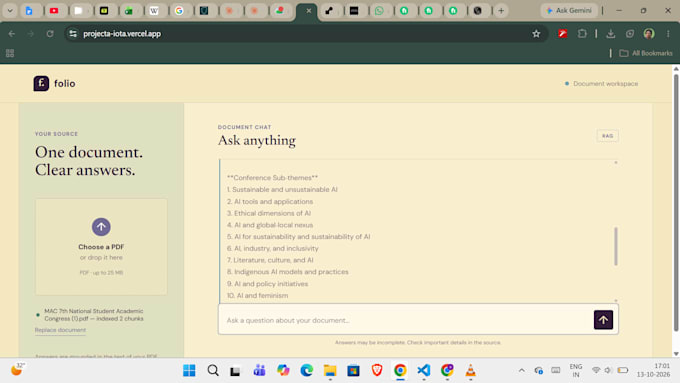Open the red extension icon in toolbar
The image size is (680, 383).
tap(562, 34)
